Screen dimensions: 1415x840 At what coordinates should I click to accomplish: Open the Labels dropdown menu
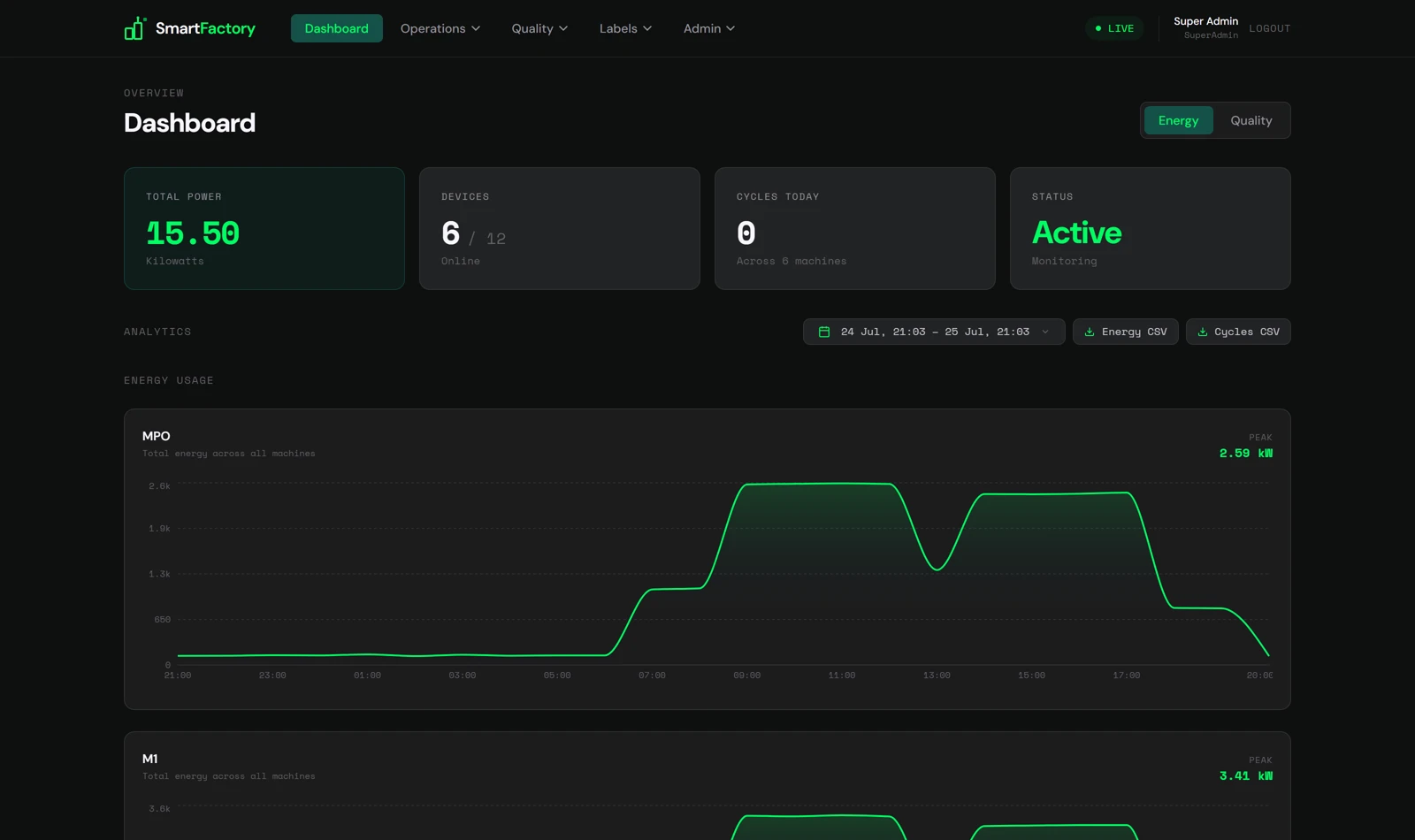625,28
